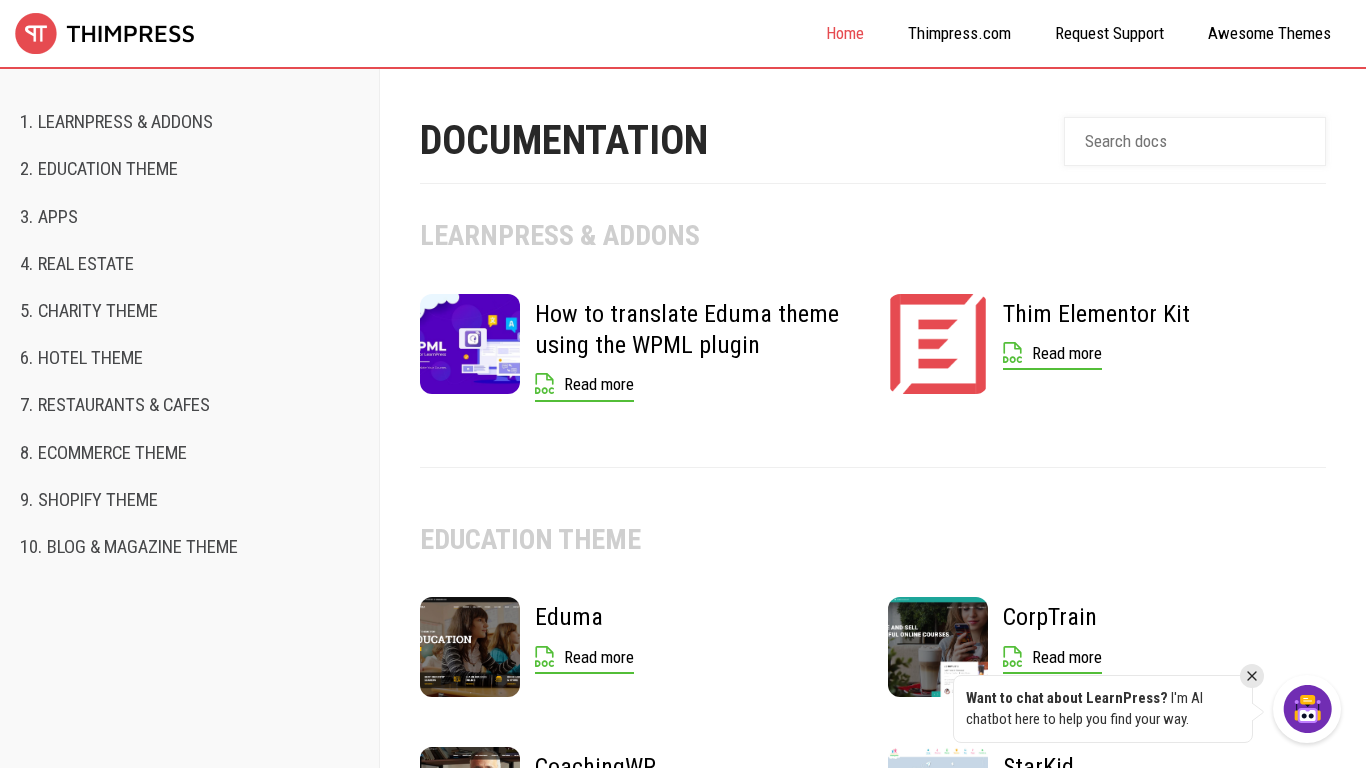The width and height of the screenshot is (1366, 768).
Task: Click the ThimPress logo icon
Action: pyautogui.click(x=36, y=34)
